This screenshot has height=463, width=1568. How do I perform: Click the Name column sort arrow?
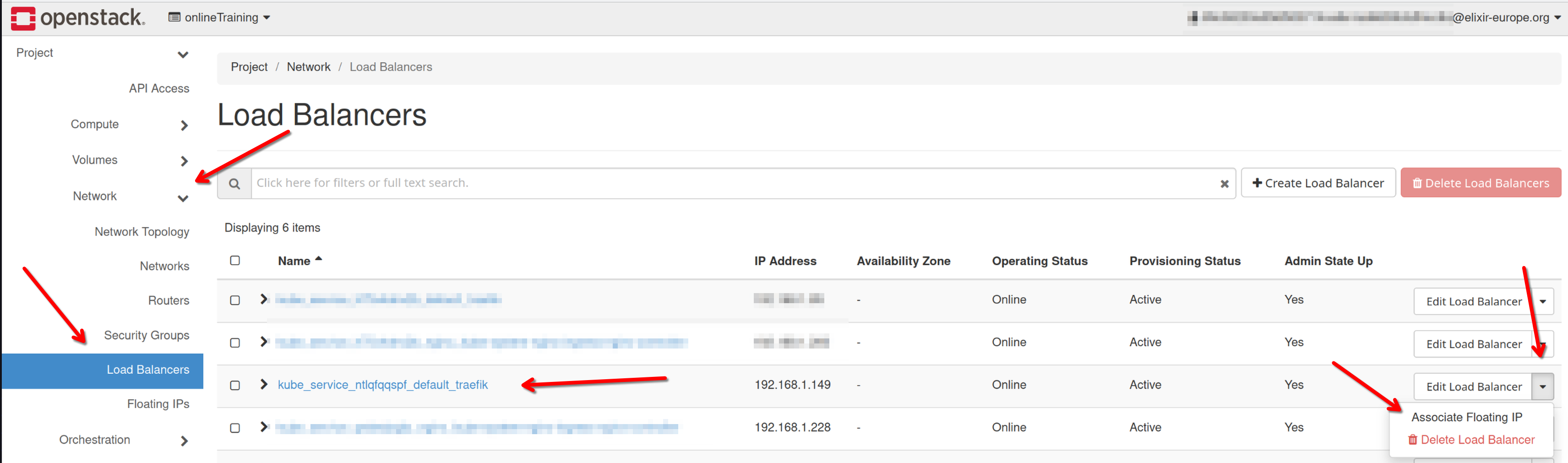[x=318, y=260]
